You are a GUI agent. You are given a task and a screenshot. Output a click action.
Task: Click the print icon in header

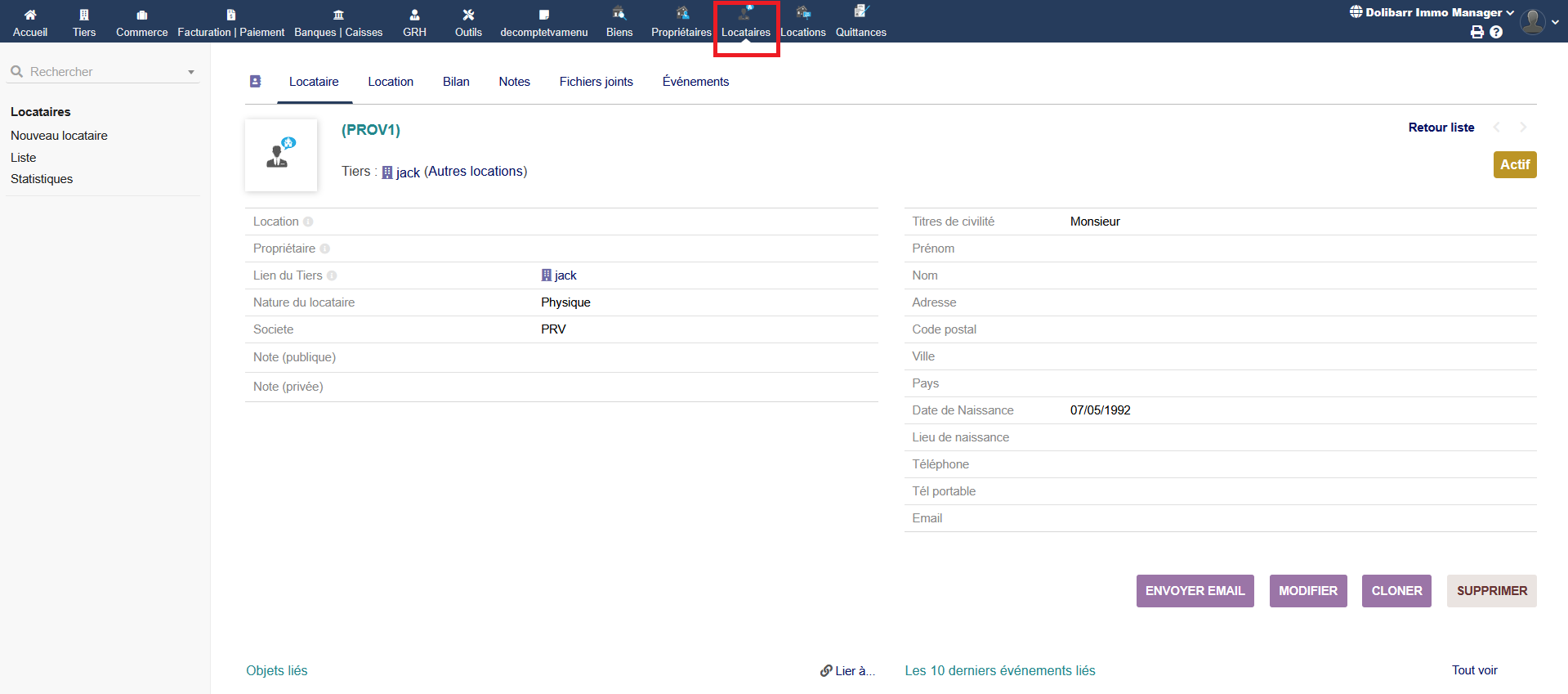pyautogui.click(x=1476, y=32)
